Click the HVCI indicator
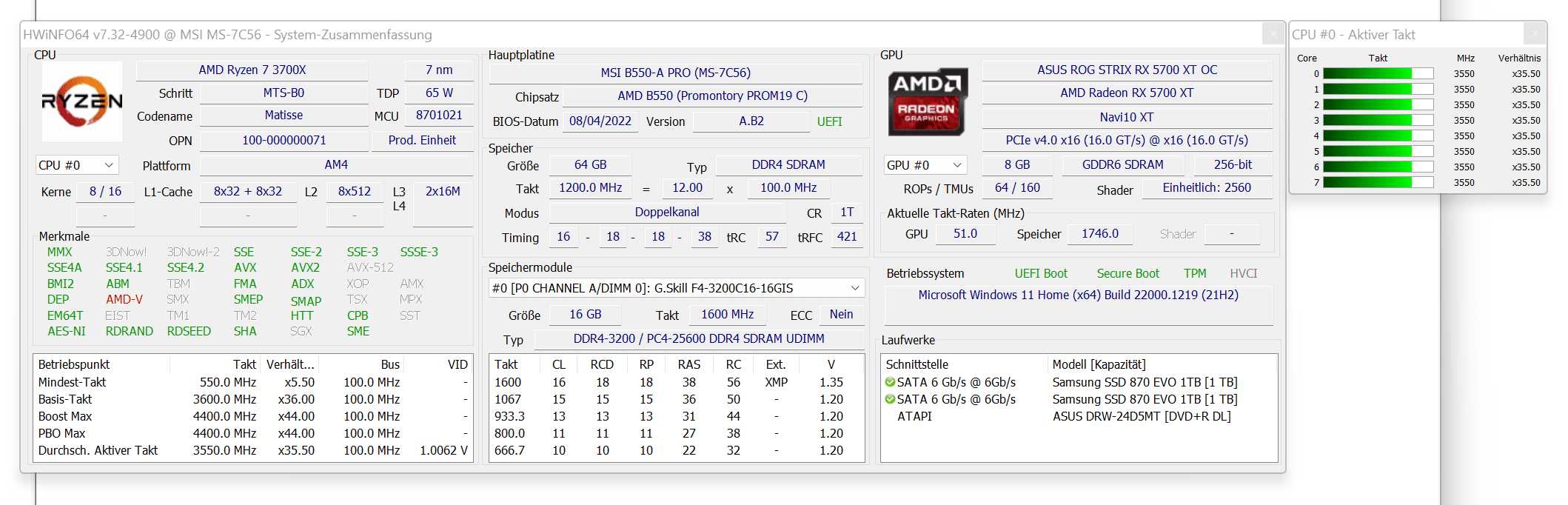Image resolution: width=1568 pixels, height=505 pixels. click(1244, 274)
